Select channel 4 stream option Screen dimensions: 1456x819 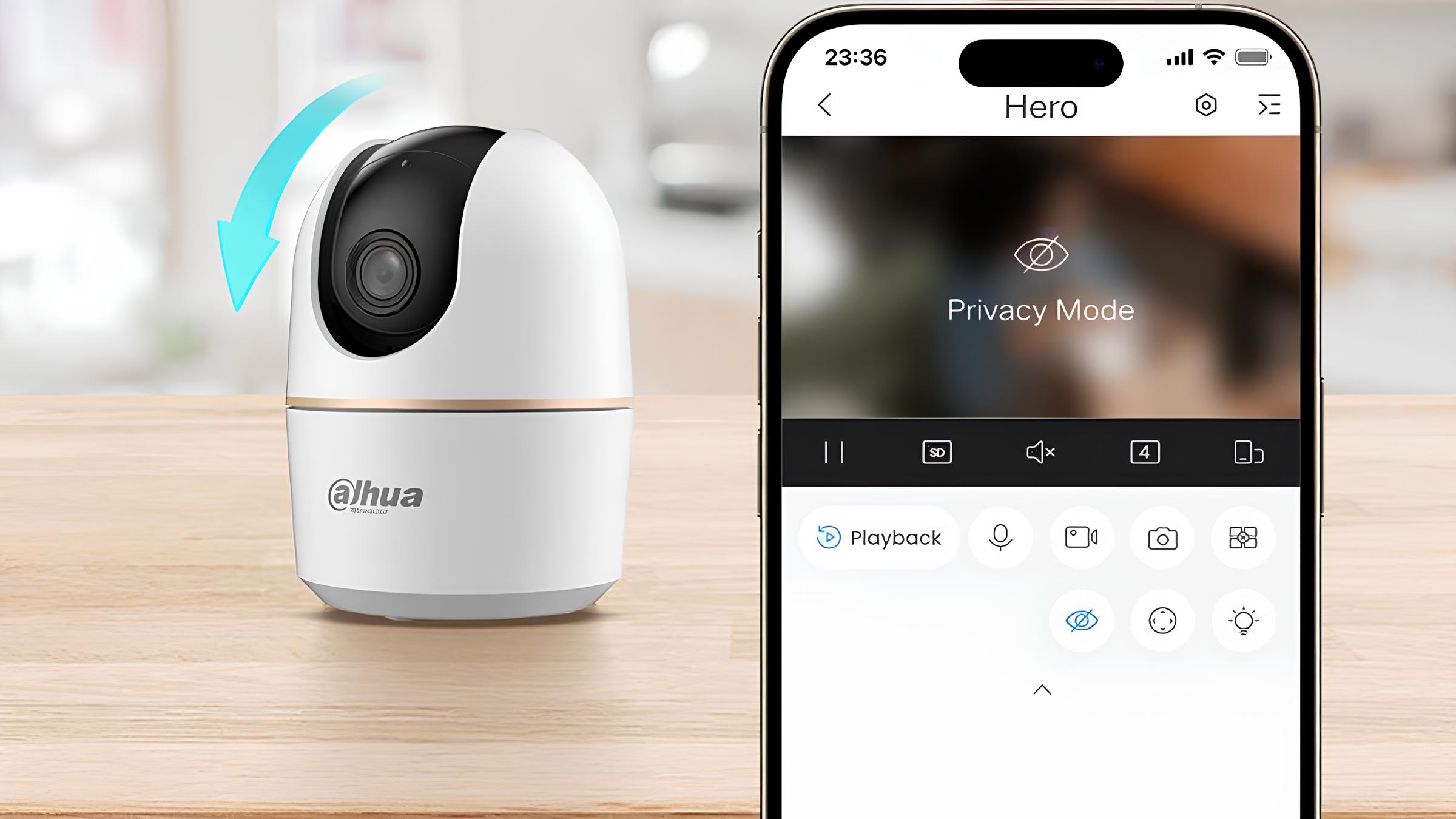tap(1144, 452)
